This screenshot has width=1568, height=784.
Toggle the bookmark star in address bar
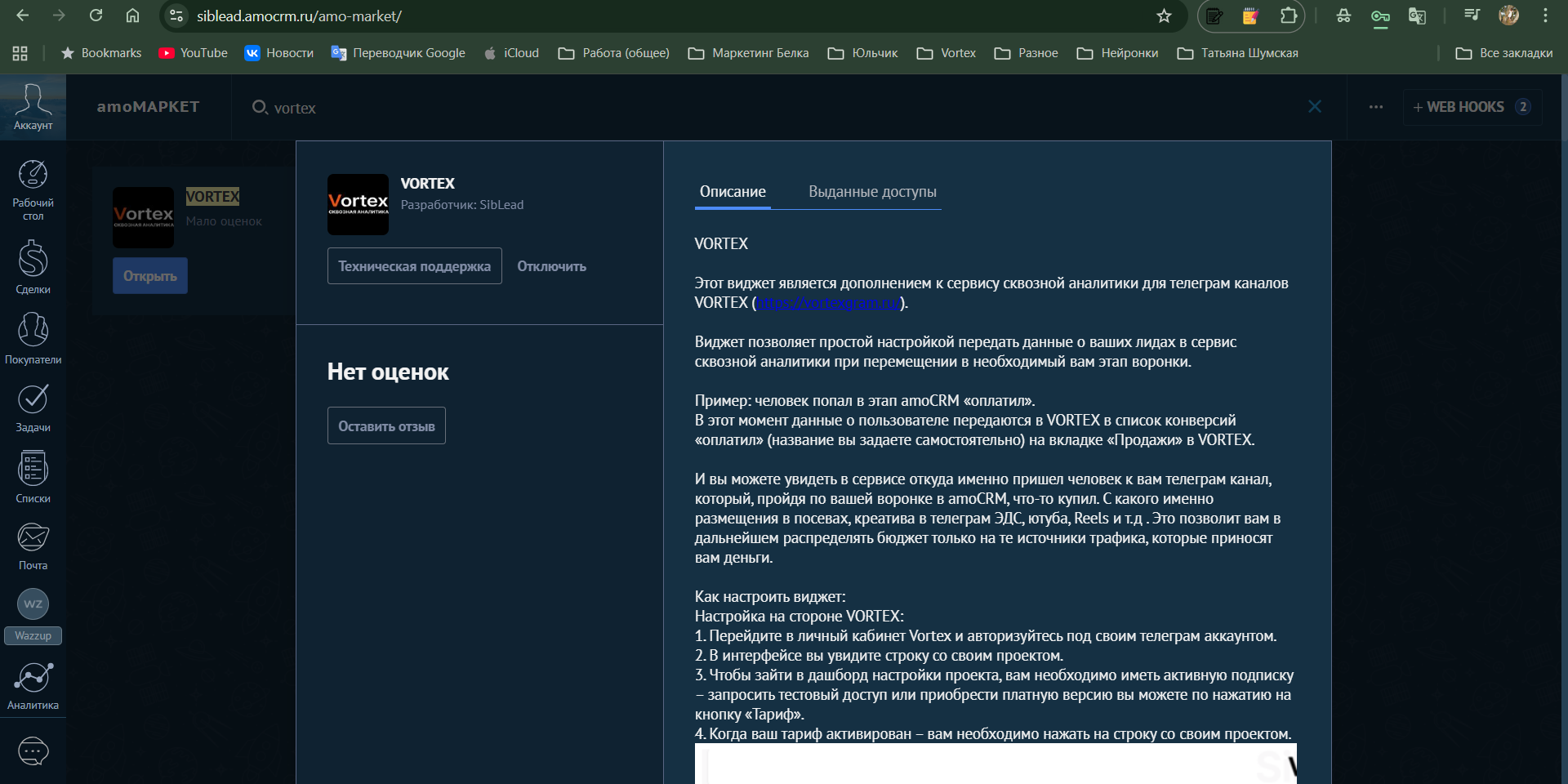tap(1164, 16)
